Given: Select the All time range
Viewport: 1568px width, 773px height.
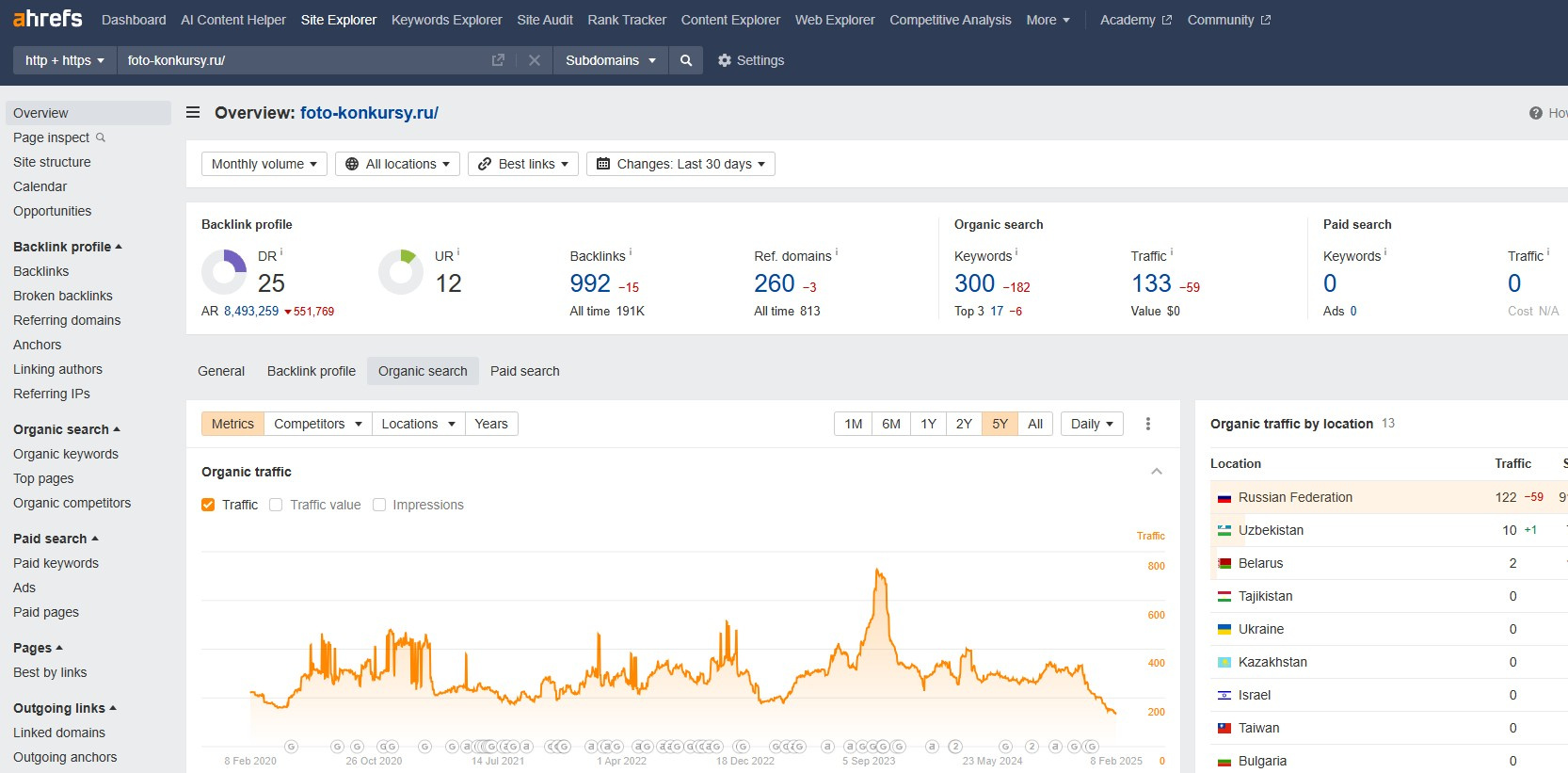Looking at the screenshot, I should pos(1035,424).
